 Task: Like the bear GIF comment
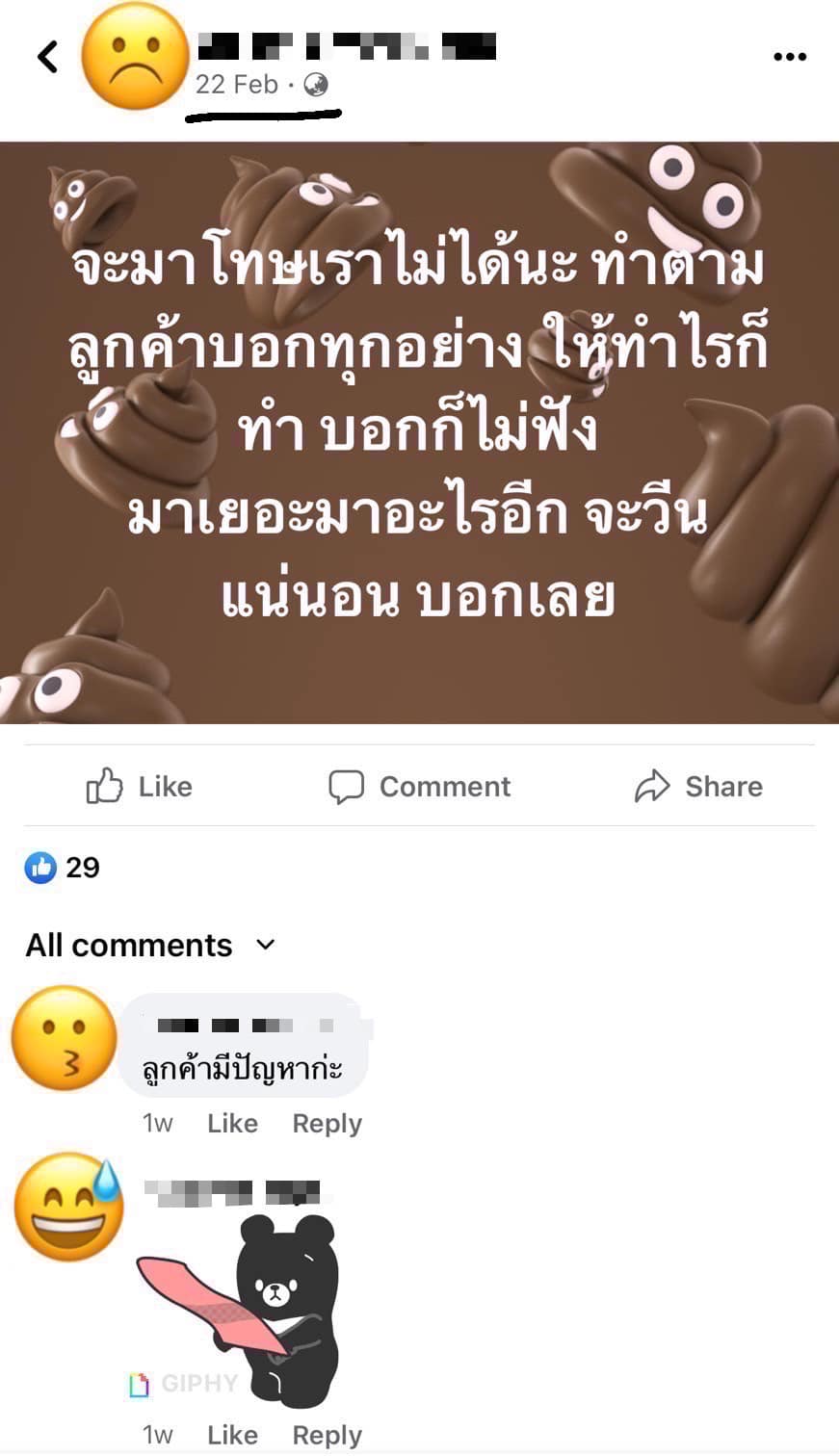(x=232, y=1435)
